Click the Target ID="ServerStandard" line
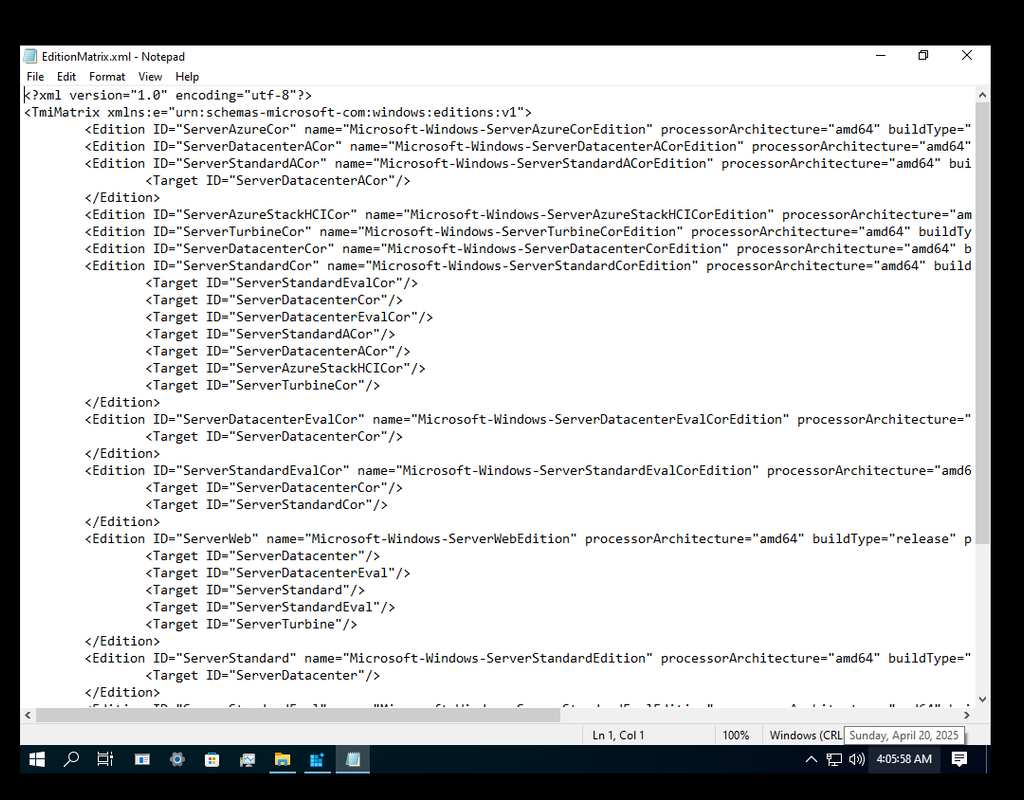This screenshot has width=1024, height=800. [255, 590]
